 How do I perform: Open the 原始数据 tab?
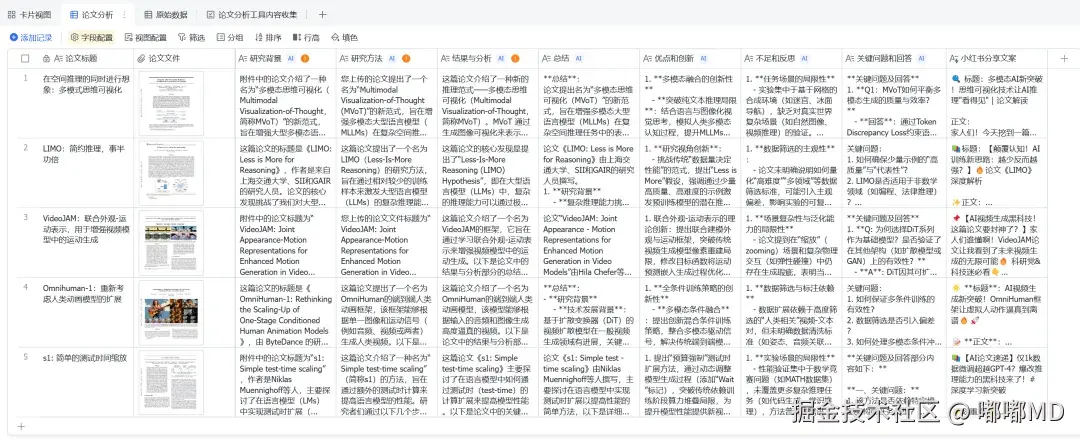point(165,14)
